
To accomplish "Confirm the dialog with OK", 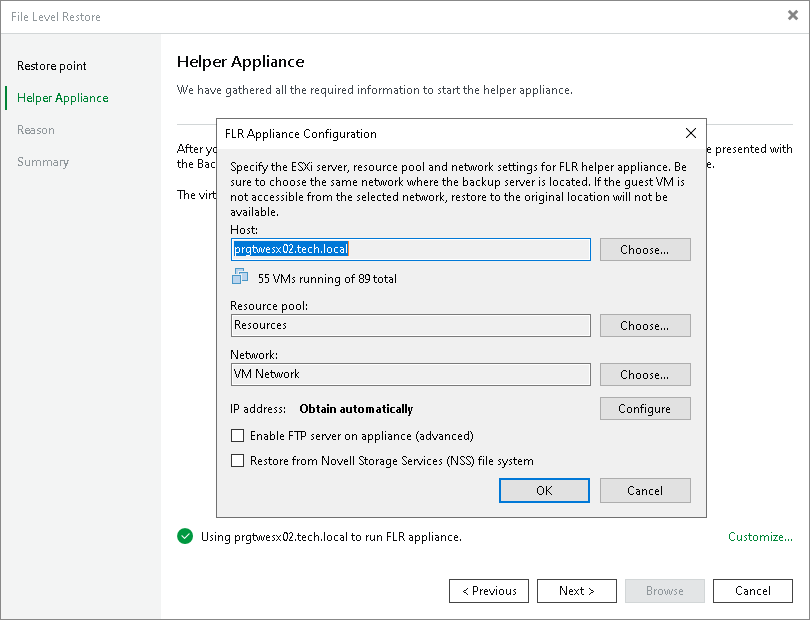I will (x=544, y=490).
